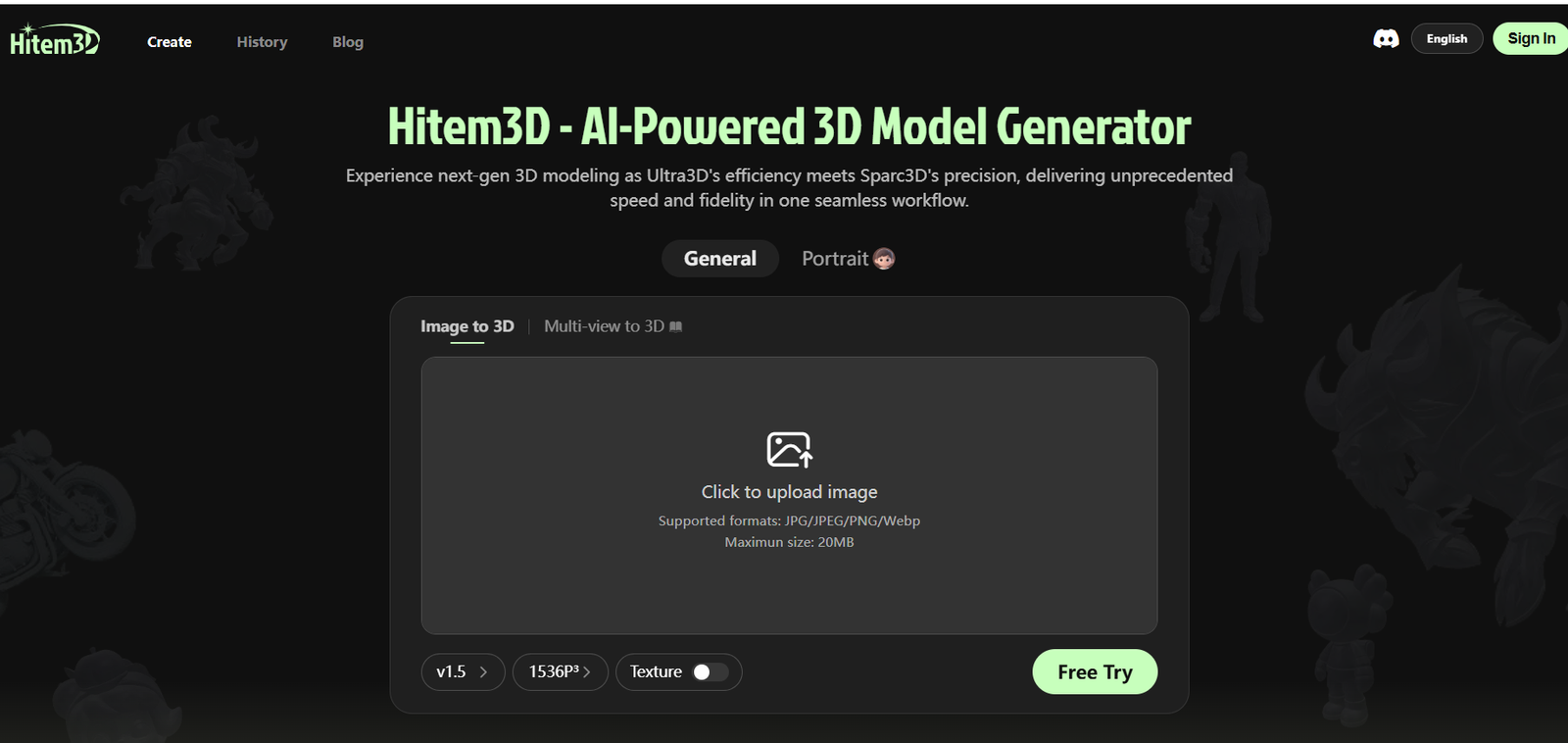Click the Sign In button
1568x743 pixels.
pyautogui.click(x=1531, y=38)
